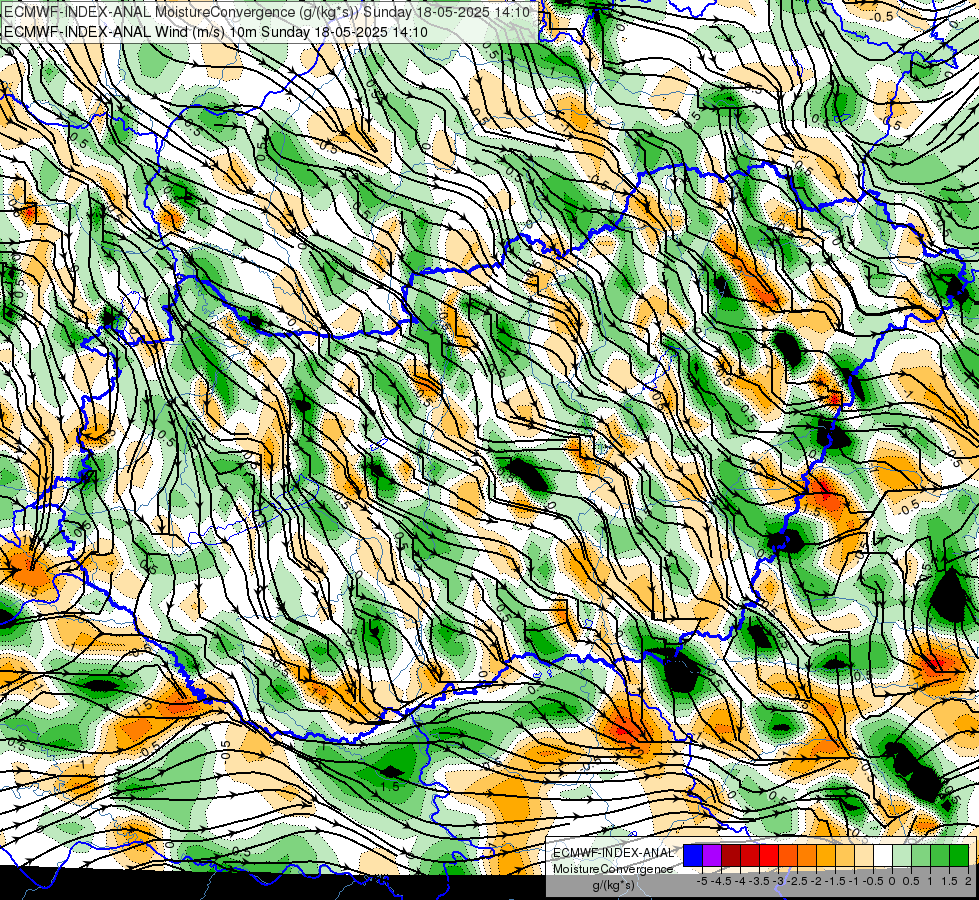Pick the legend swatch for -4 to -3.5
The height and width of the screenshot is (900, 979).
750,855
